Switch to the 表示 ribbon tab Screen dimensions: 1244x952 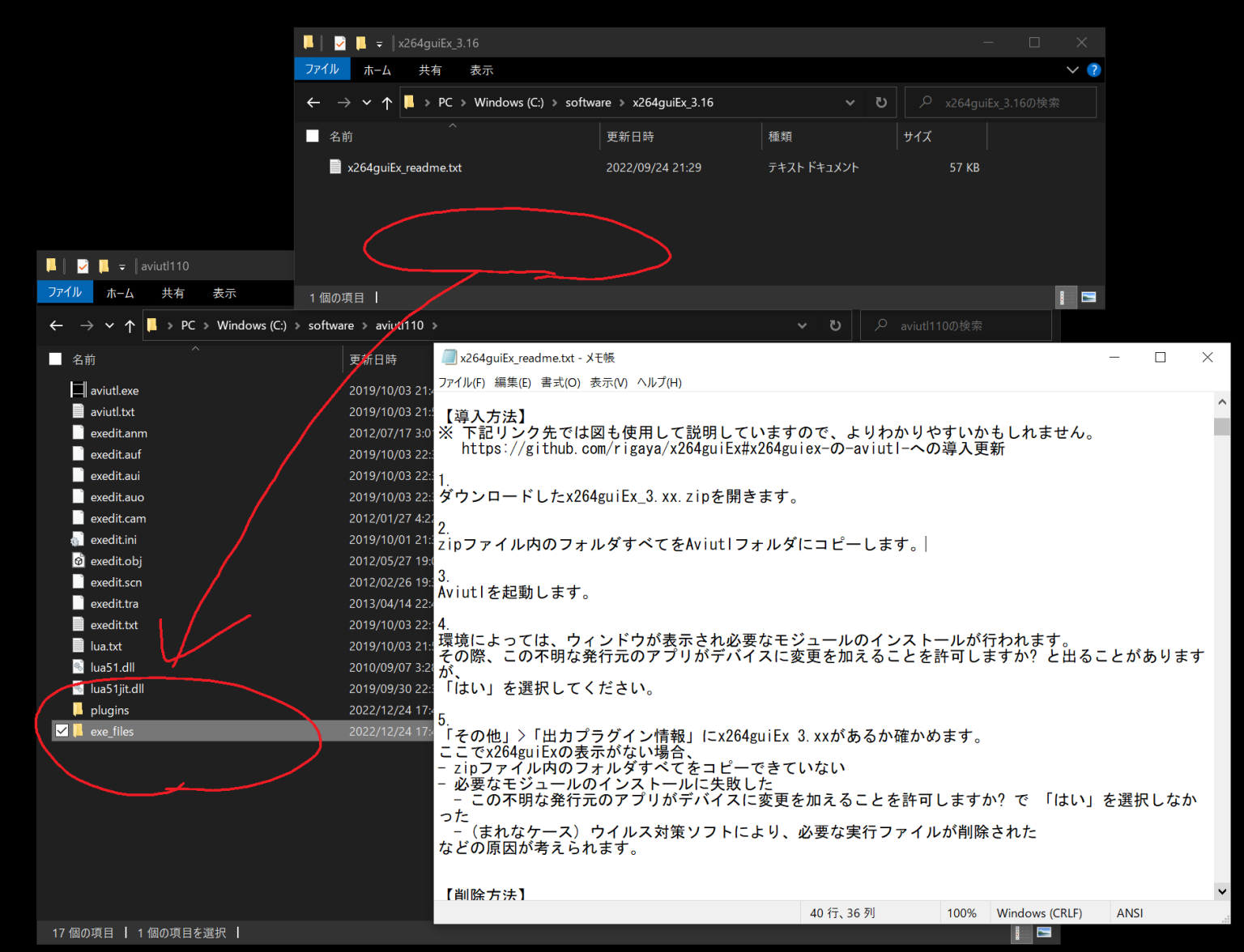pyautogui.click(x=481, y=70)
